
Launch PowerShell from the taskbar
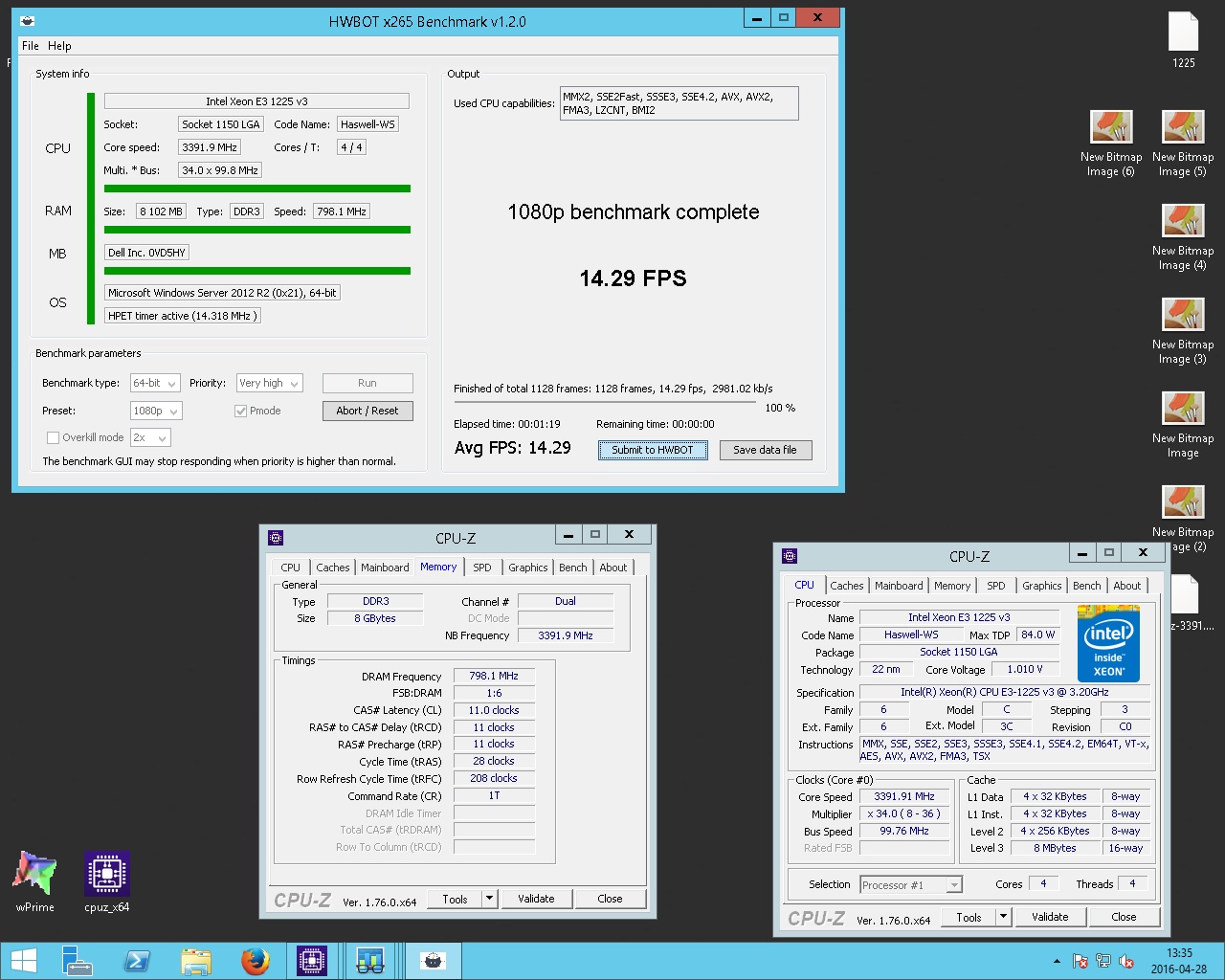point(136,961)
